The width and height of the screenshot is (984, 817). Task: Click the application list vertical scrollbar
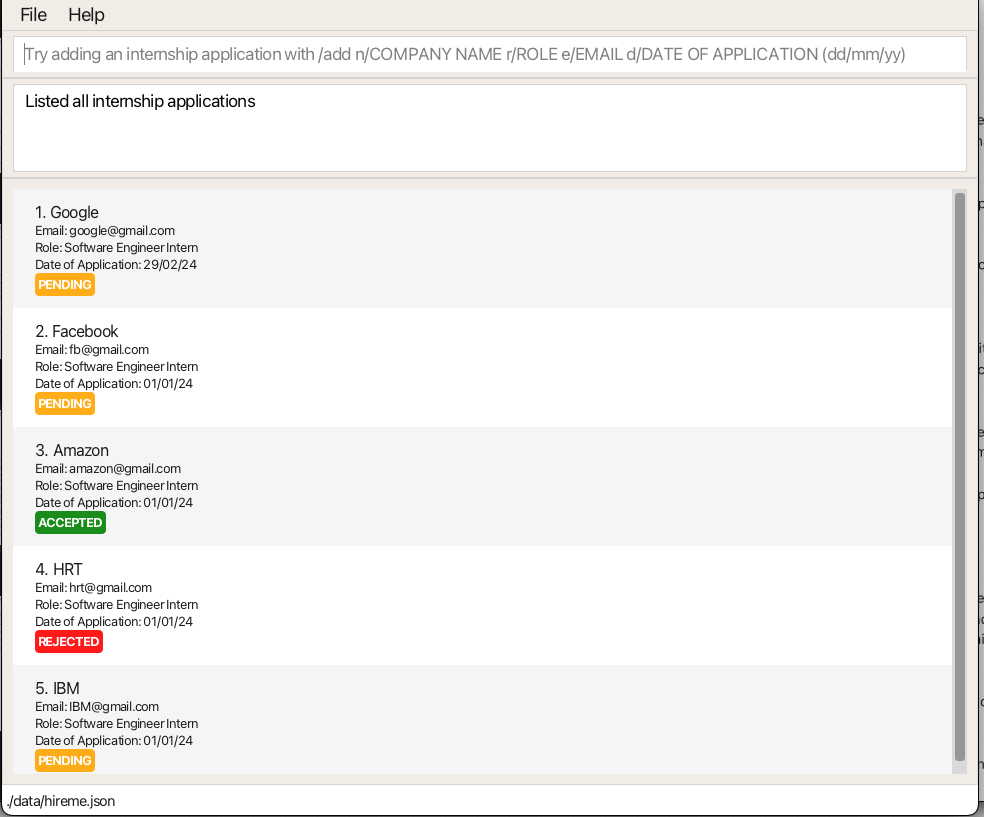[x=960, y=477]
